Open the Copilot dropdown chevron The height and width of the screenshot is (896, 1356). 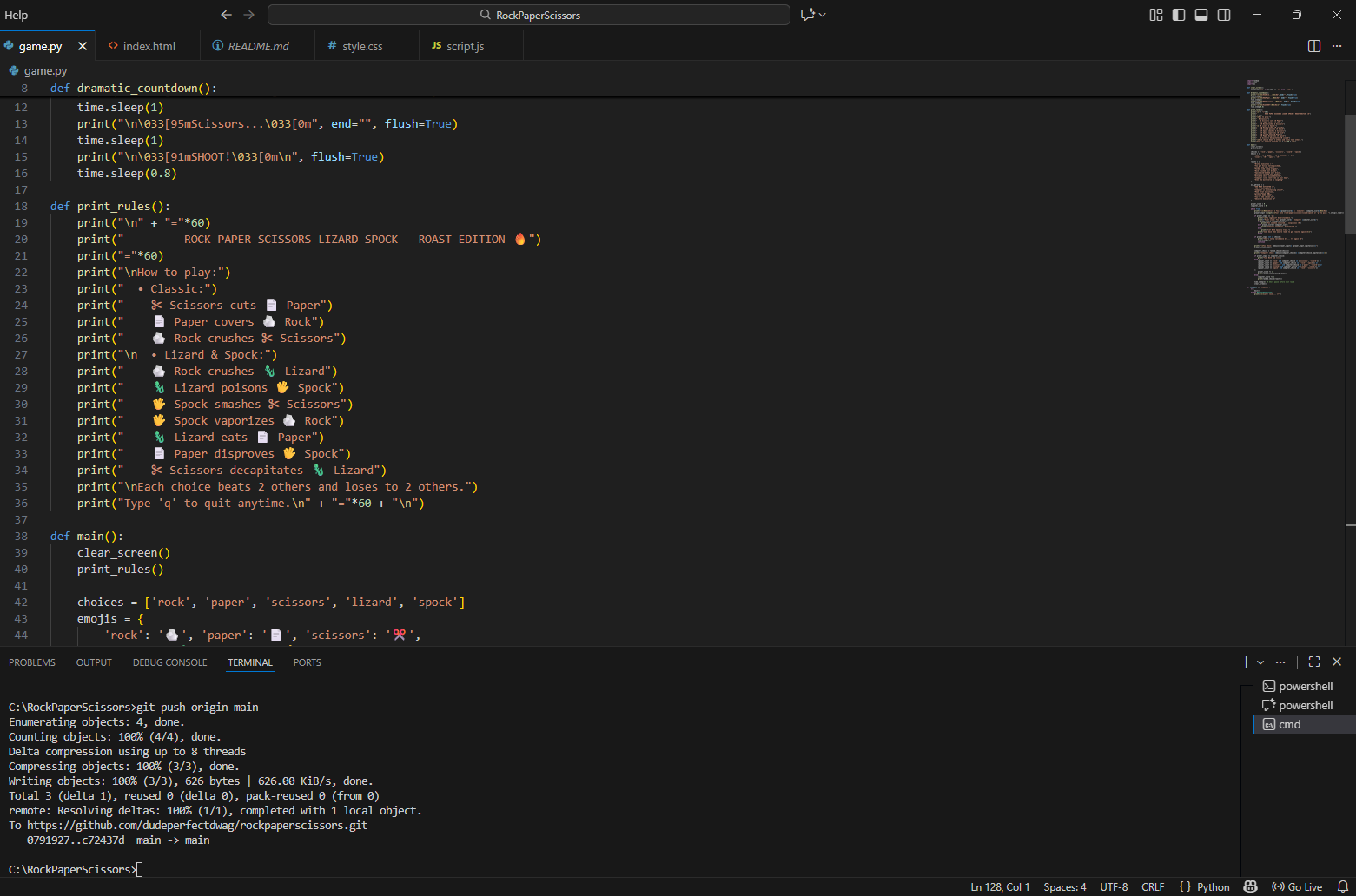coord(823,15)
